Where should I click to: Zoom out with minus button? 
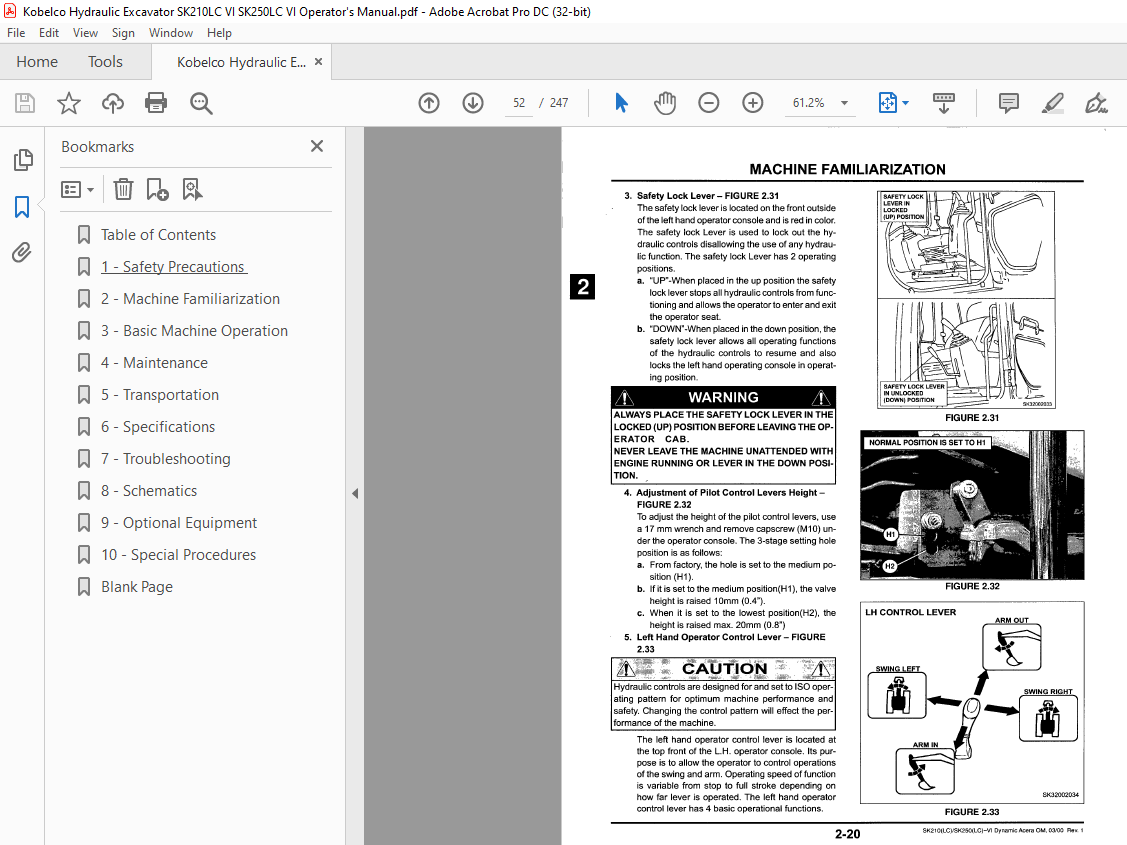coord(709,103)
